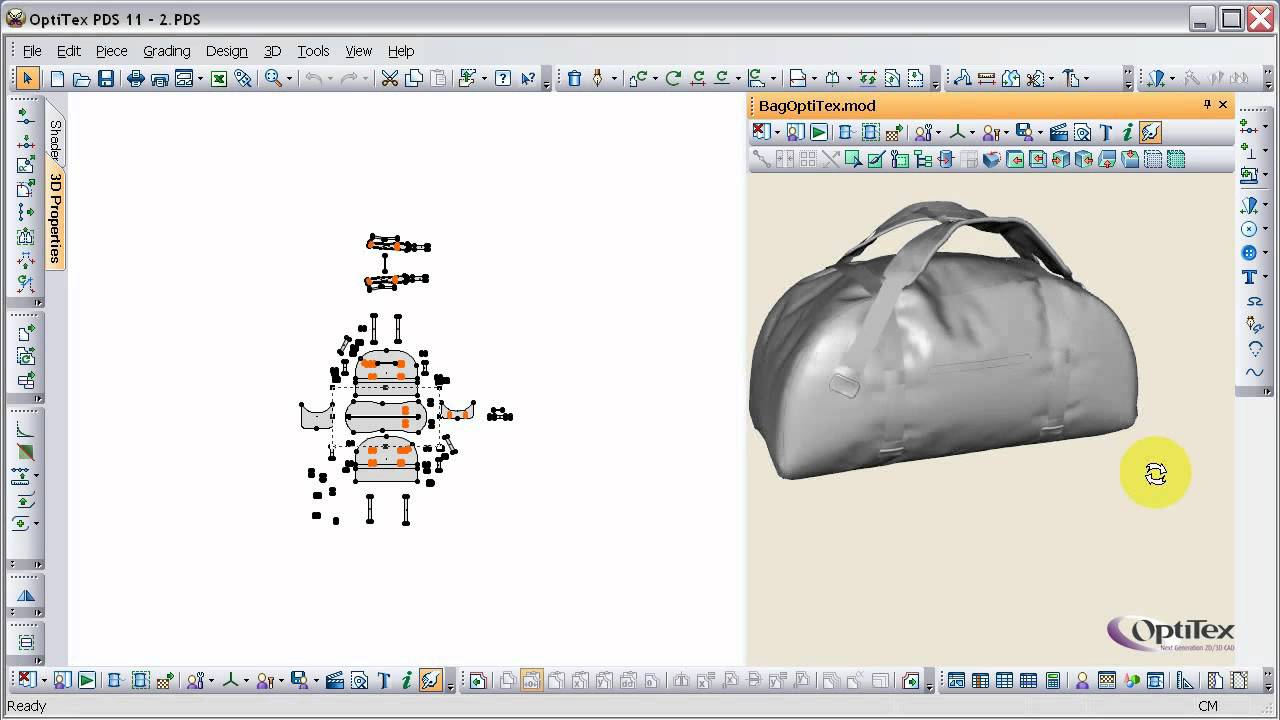The image size is (1280, 720).
Task: Click the Ready status bar text
Action: tap(26, 706)
